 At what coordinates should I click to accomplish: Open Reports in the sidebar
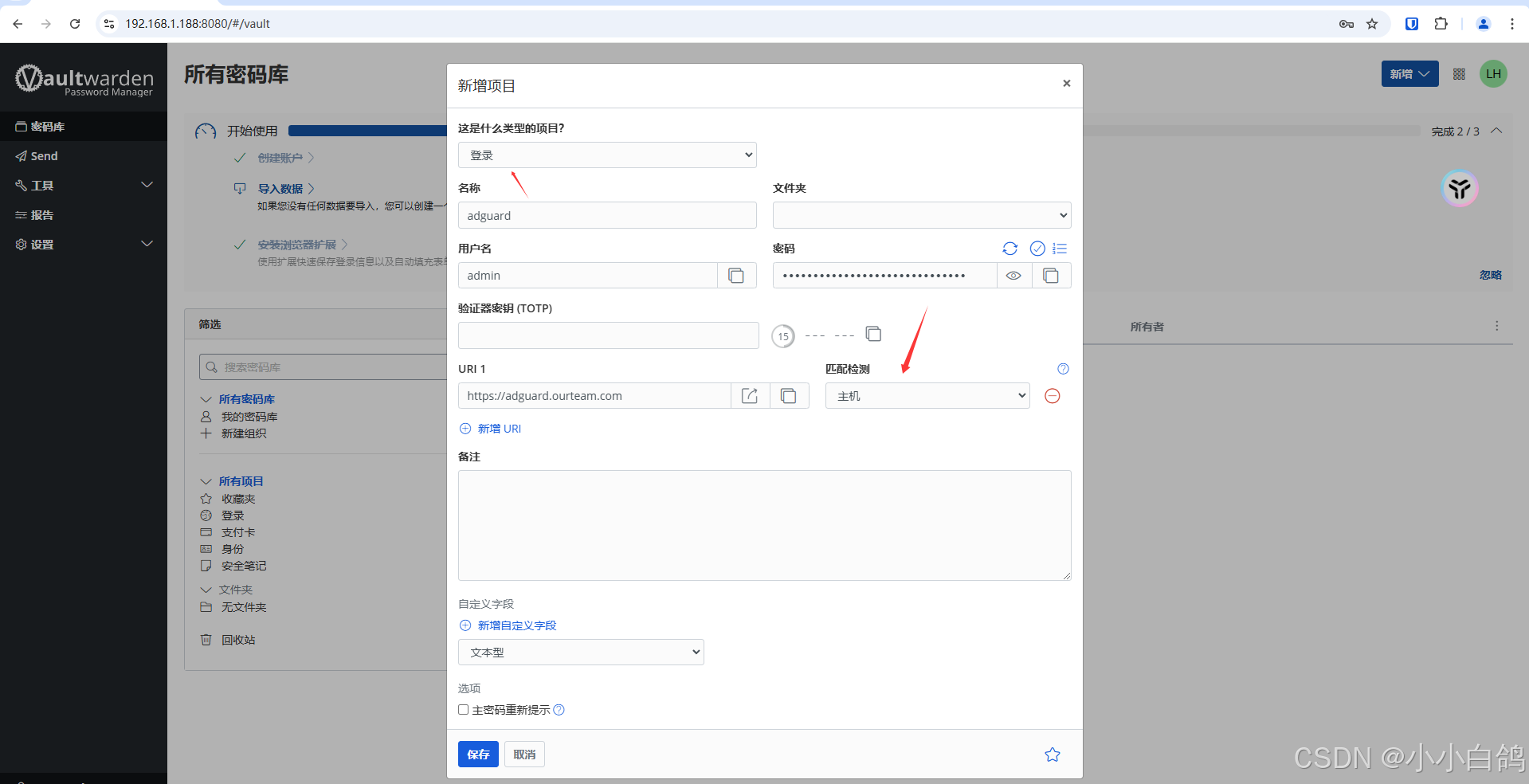tap(41, 215)
